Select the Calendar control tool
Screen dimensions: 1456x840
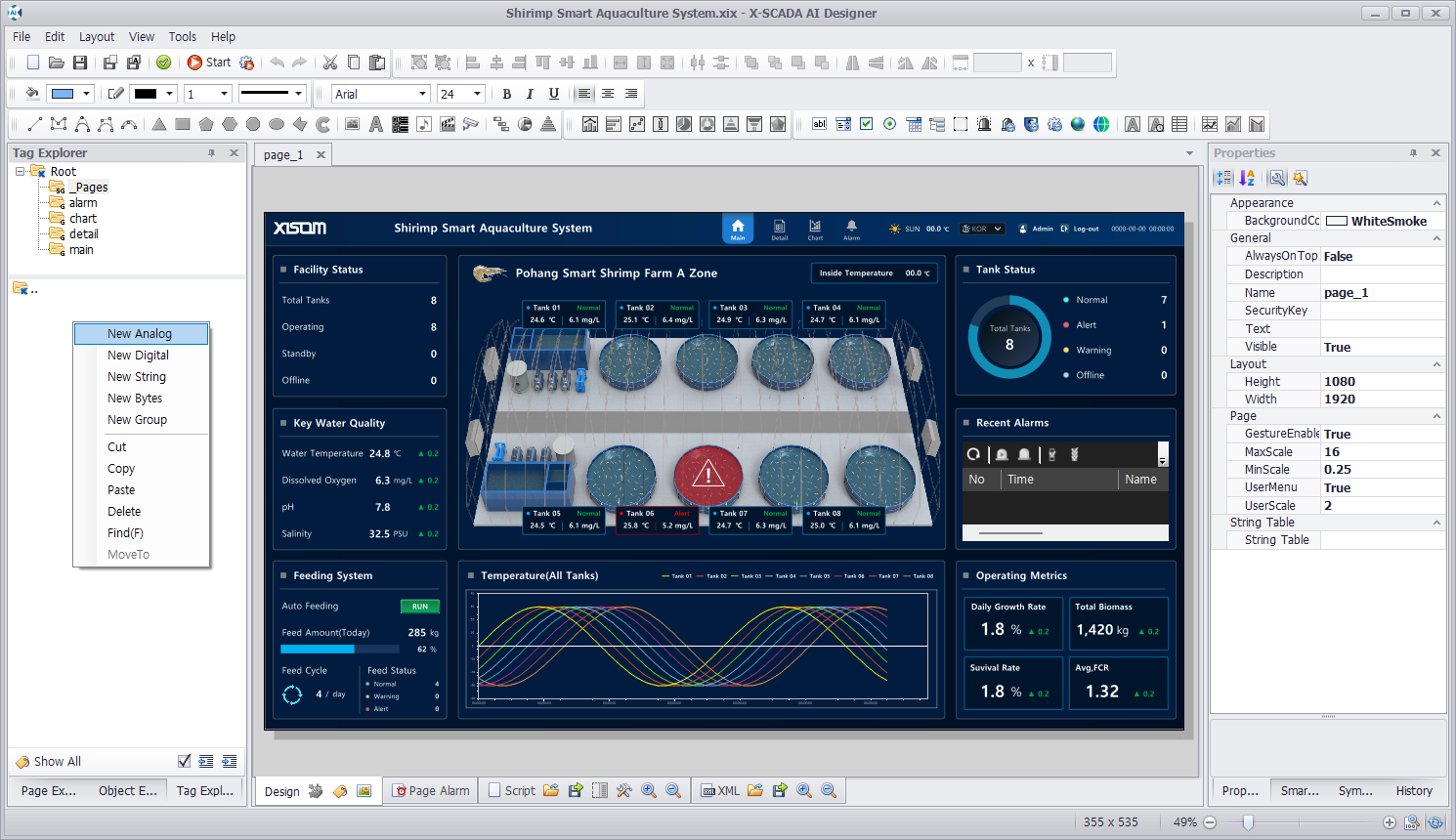[x=914, y=124]
